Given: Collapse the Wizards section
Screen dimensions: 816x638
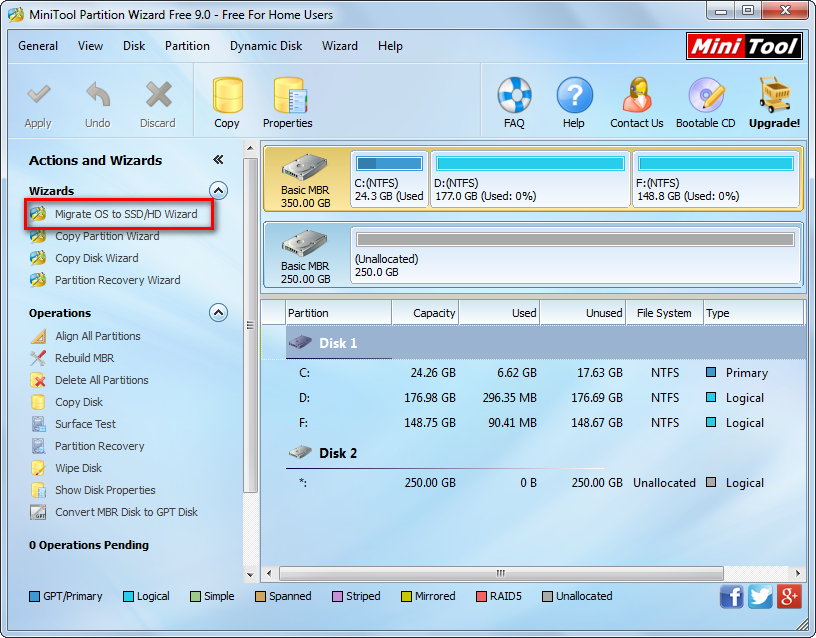Looking at the screenshot, I should point(218,190).
